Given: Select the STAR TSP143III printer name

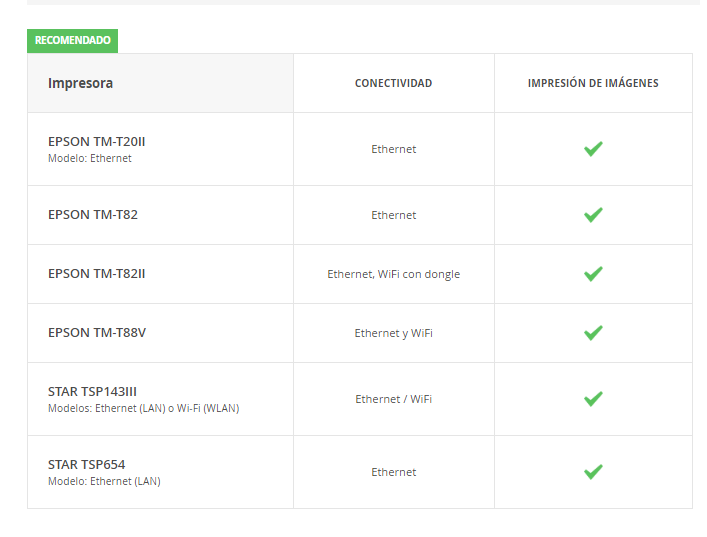Looking at the screenshot, I should pos(92,391).
